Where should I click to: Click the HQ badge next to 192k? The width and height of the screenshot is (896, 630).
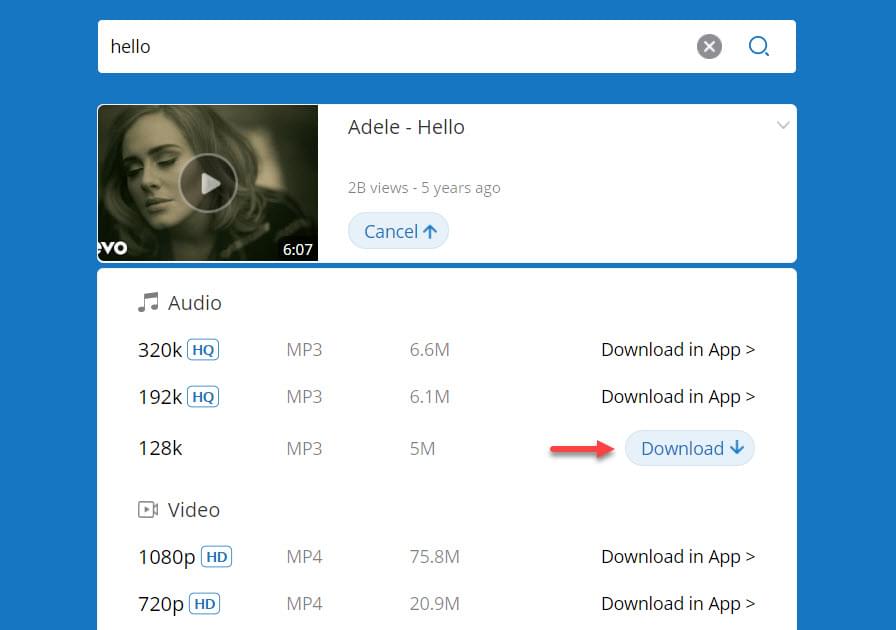pos(203,396)
